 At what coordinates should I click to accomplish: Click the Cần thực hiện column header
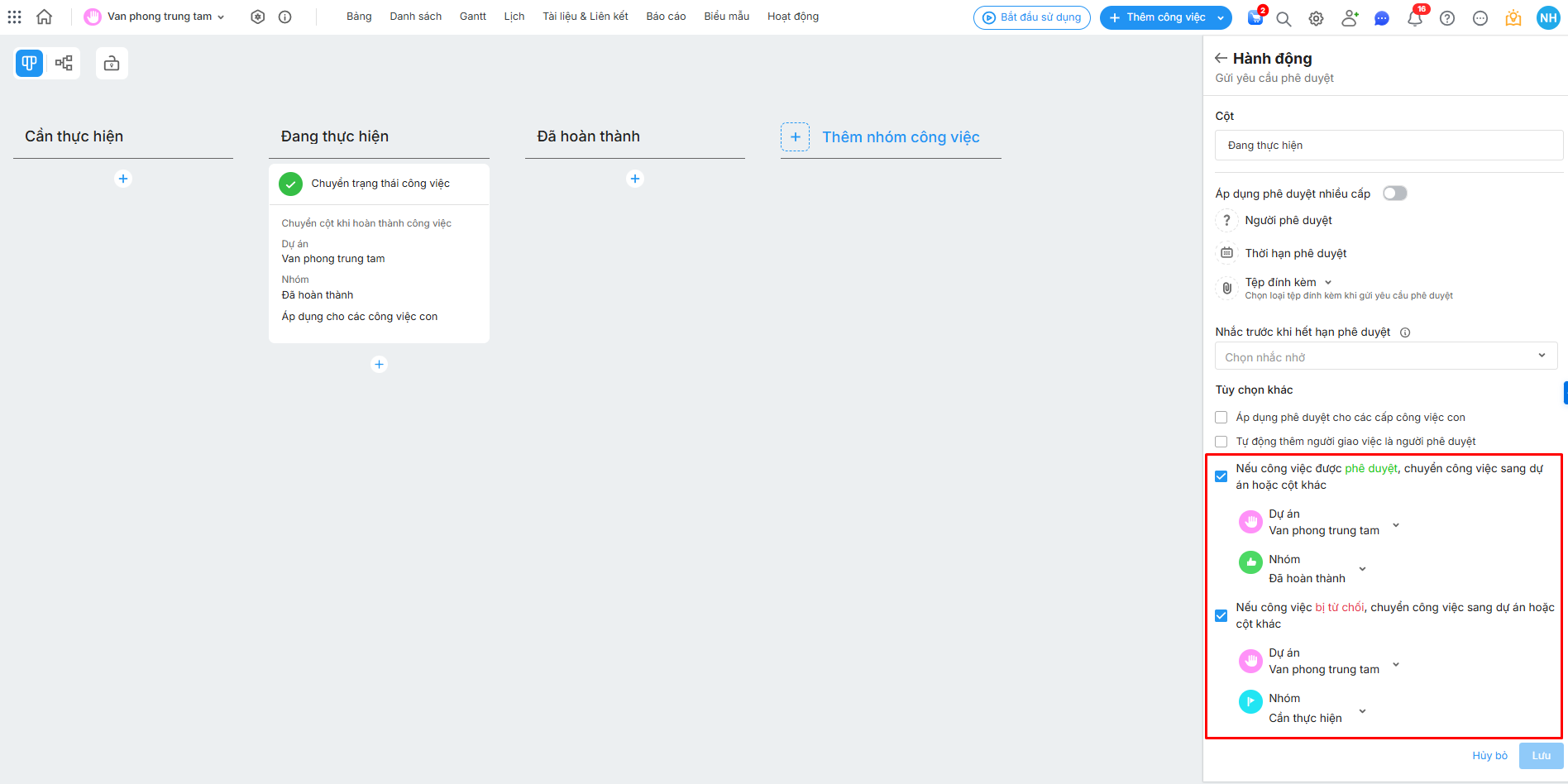point(74,136)
